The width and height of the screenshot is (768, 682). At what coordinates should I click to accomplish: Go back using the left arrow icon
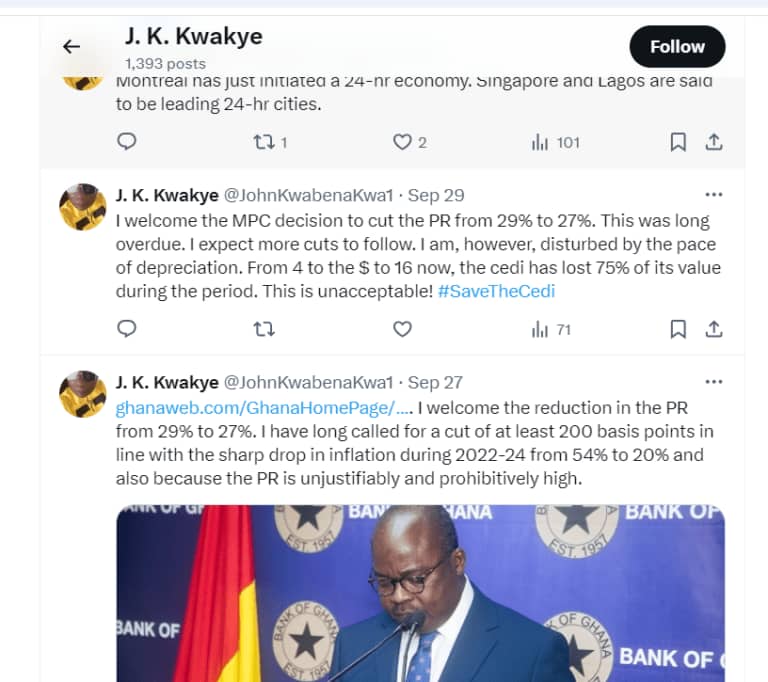point(72,47)
